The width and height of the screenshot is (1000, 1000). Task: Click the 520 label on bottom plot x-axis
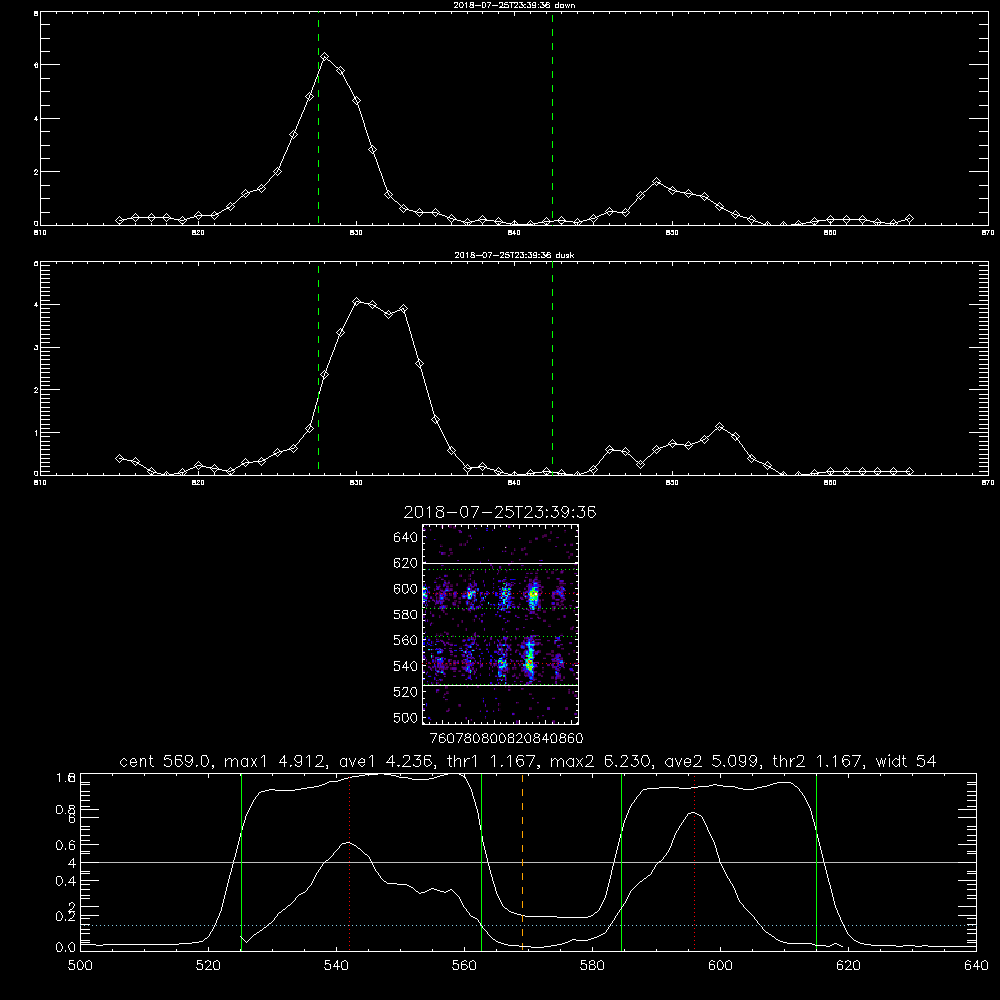point(208,966)
